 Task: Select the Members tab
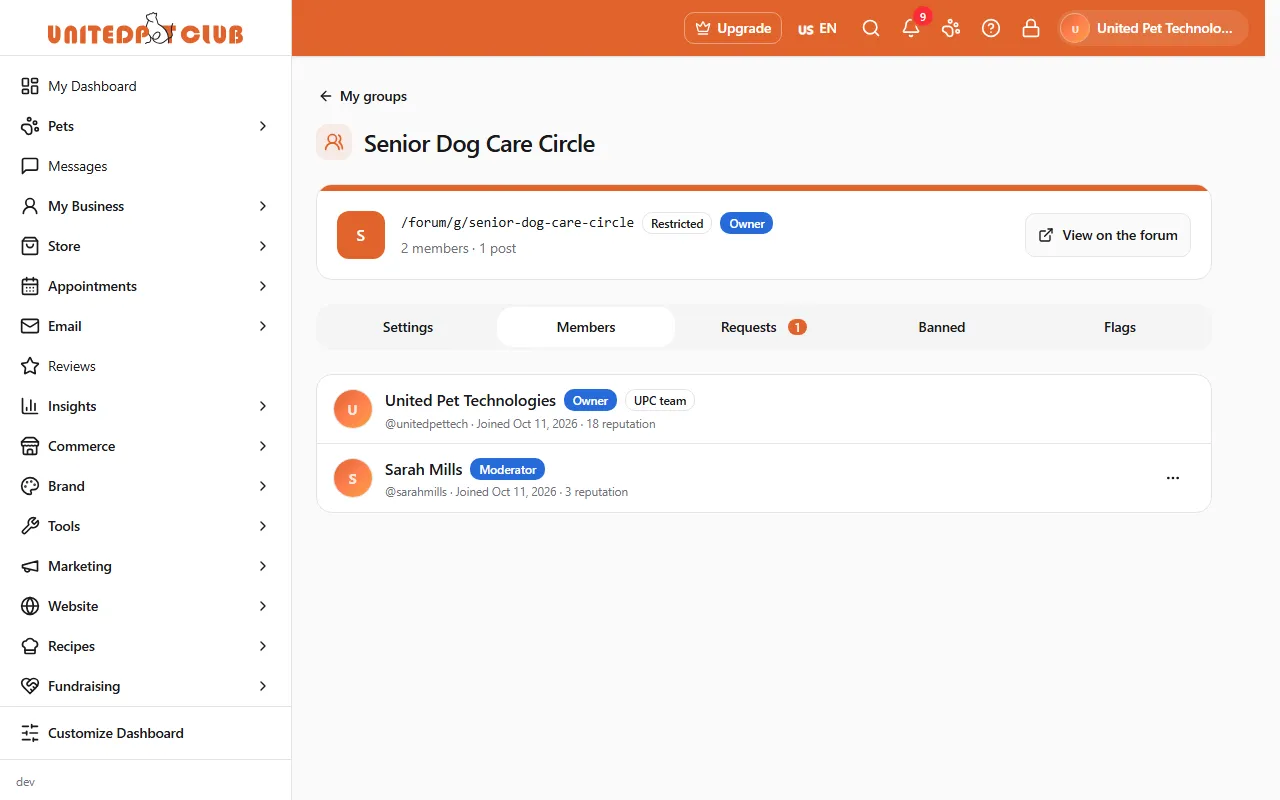tap(586, 327)
